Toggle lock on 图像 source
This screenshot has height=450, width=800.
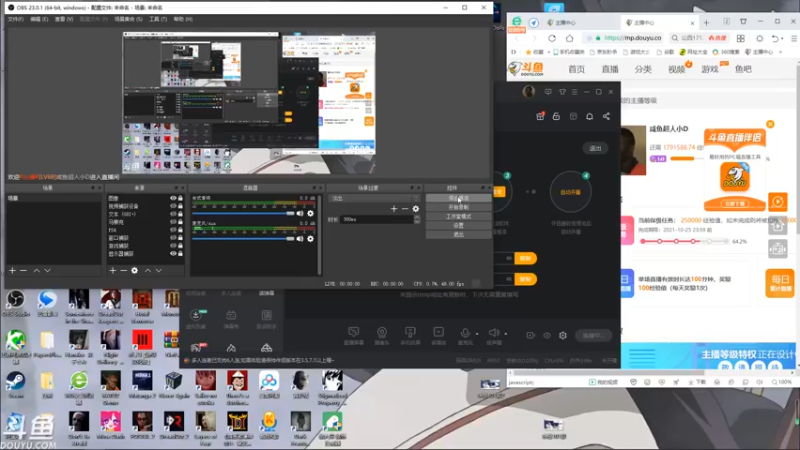point(180,198)
